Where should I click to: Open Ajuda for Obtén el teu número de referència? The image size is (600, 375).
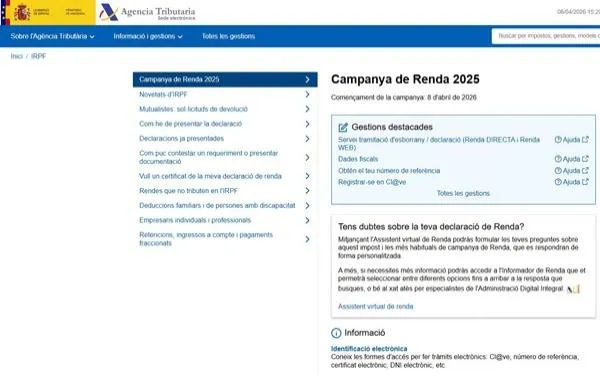point(571,171)
